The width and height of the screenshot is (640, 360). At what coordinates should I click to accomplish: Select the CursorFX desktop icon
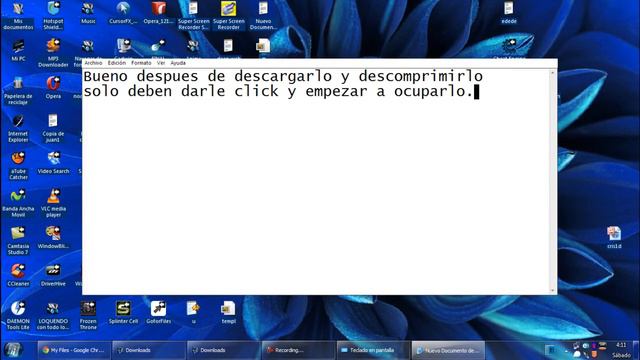(x=123, y=13)
